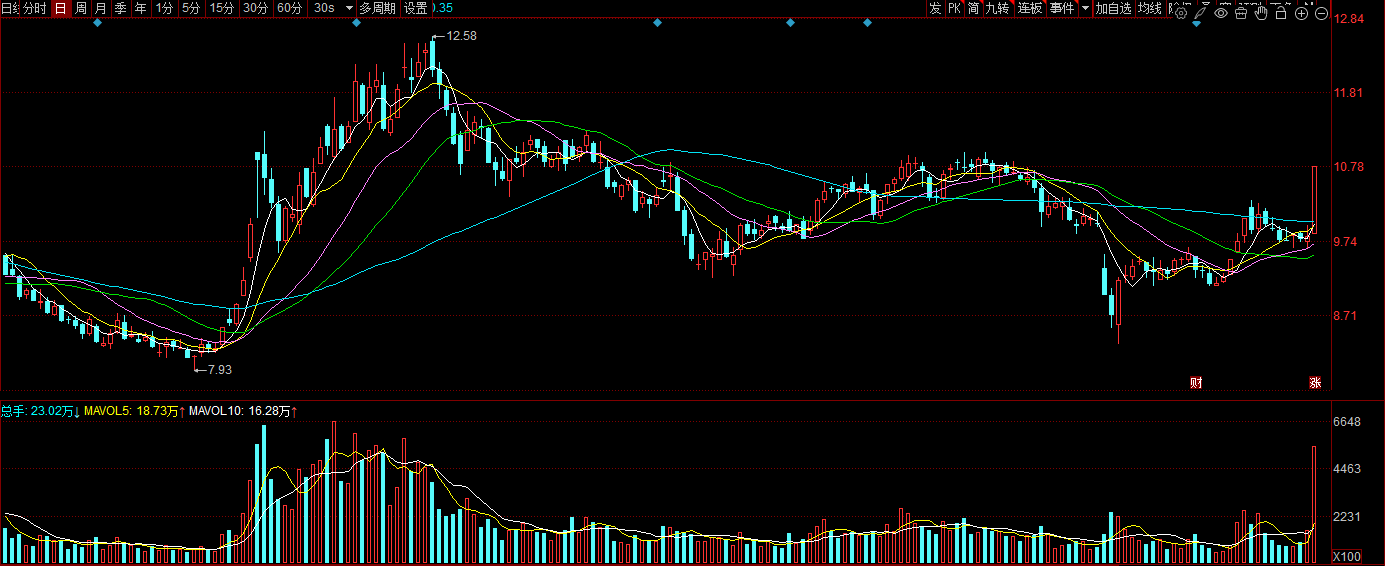Click the 财 financial marker on chart
Image resolution: width=1385 pixels, height=566 pixels.
coord(1195,382)
